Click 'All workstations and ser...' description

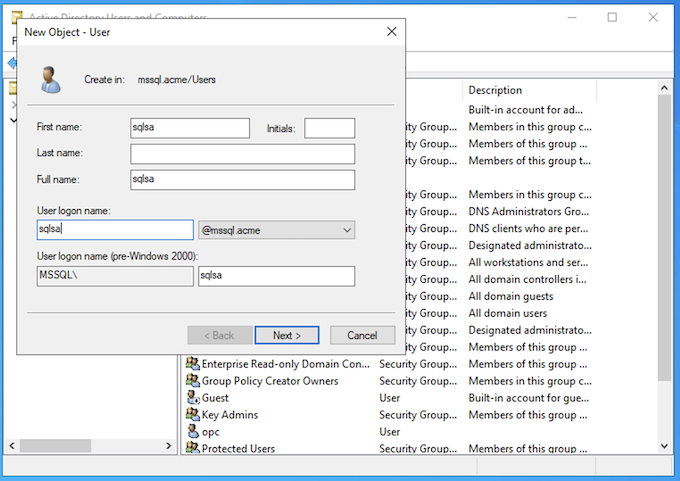click(528, 262)
